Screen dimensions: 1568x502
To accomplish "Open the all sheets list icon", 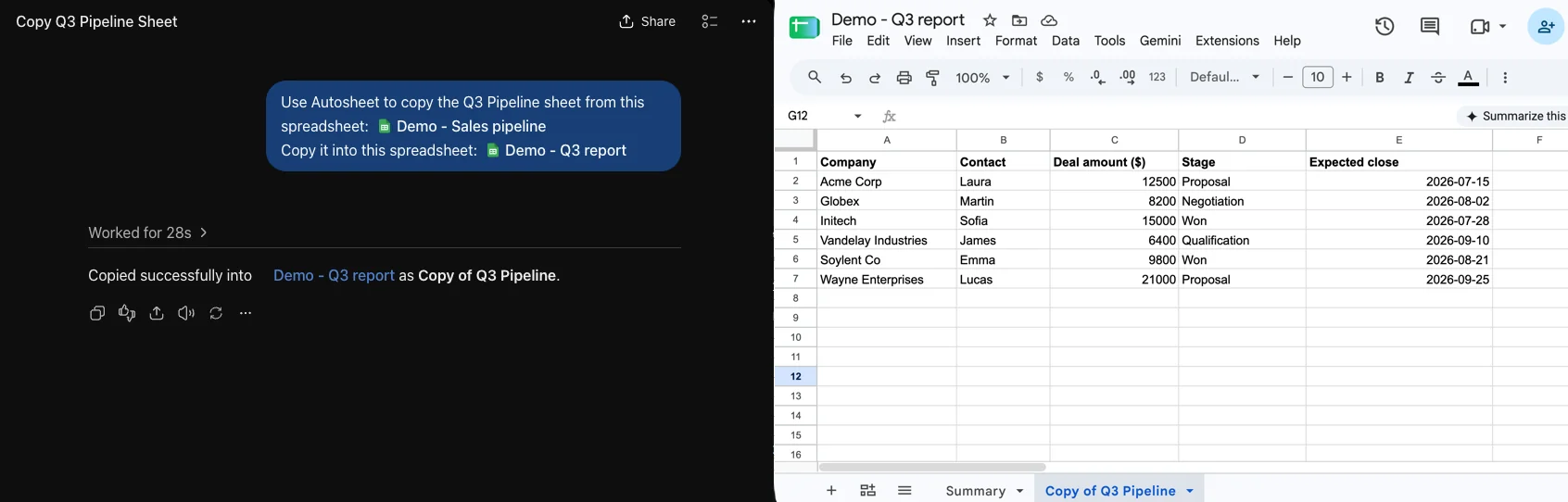I will [x=904, y=491].
